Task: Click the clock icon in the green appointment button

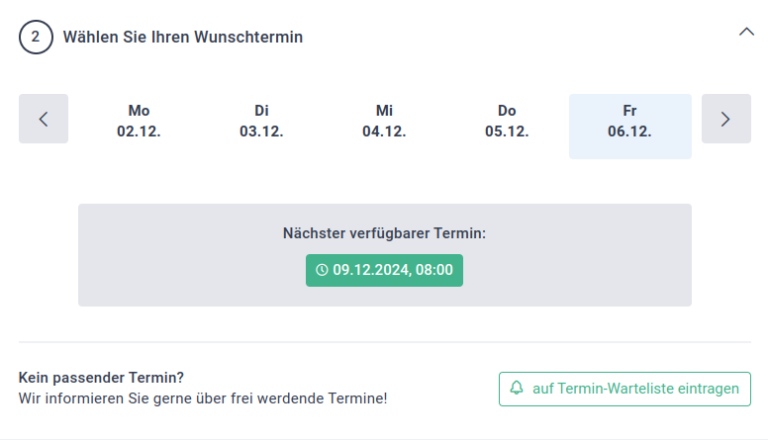Action: coord(321,270)
